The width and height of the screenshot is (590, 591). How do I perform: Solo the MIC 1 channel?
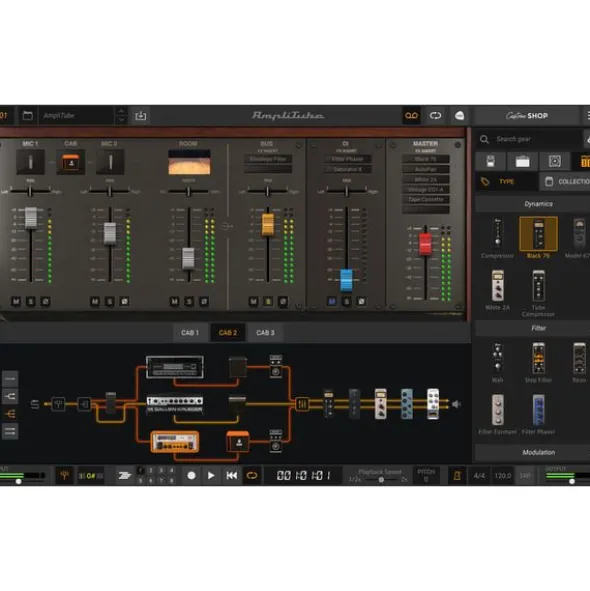point(31,302)
